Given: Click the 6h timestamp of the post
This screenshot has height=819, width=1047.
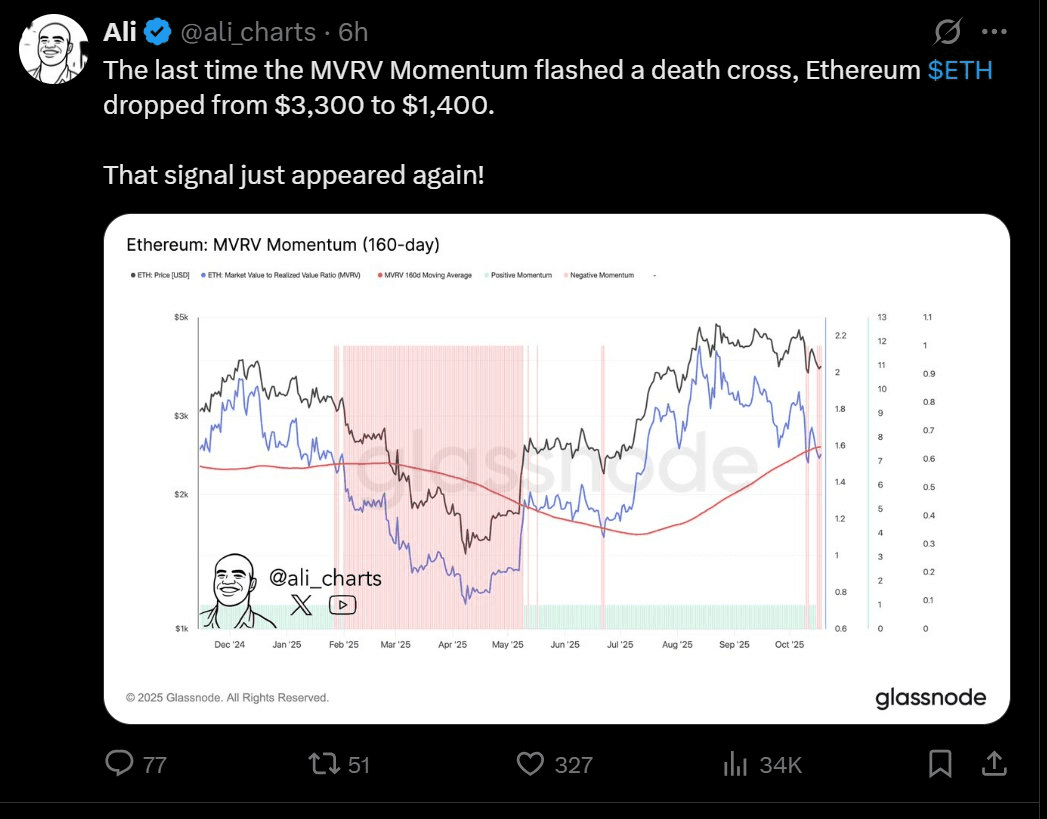Looking at the screenshot, I should point(353,33).
